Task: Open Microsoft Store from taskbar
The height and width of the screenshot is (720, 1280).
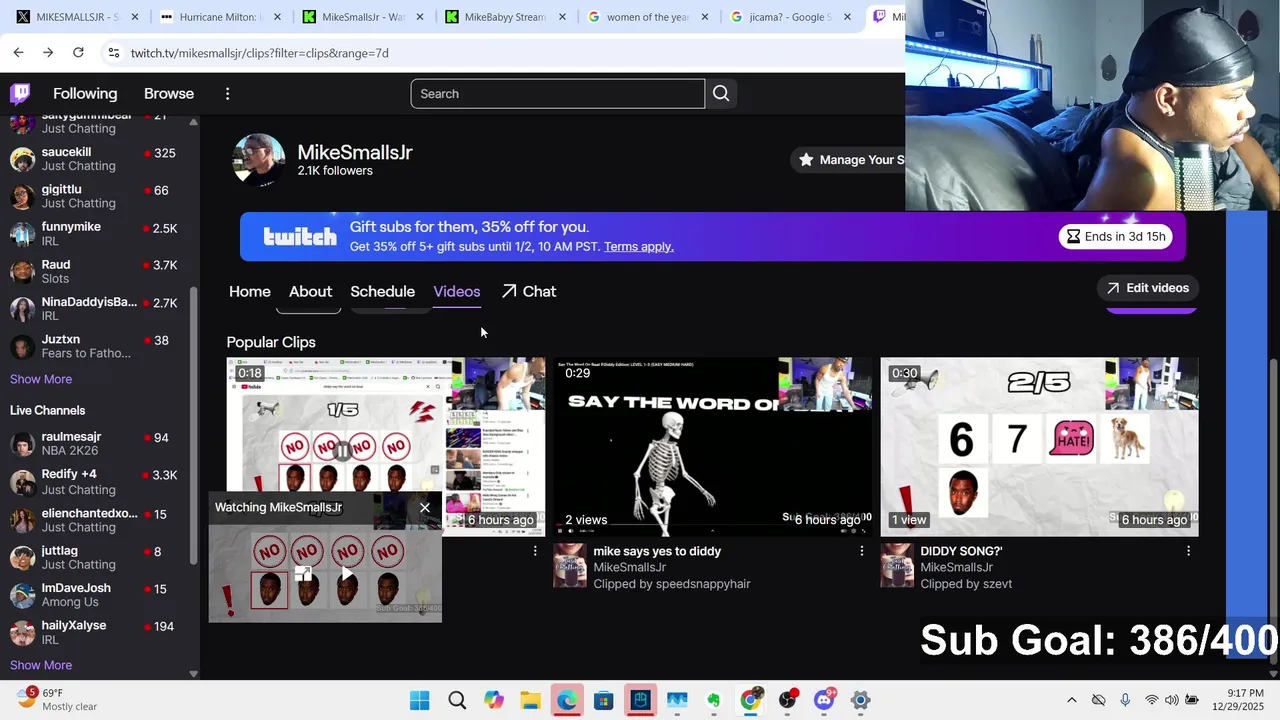Action: tap(604, 700)
